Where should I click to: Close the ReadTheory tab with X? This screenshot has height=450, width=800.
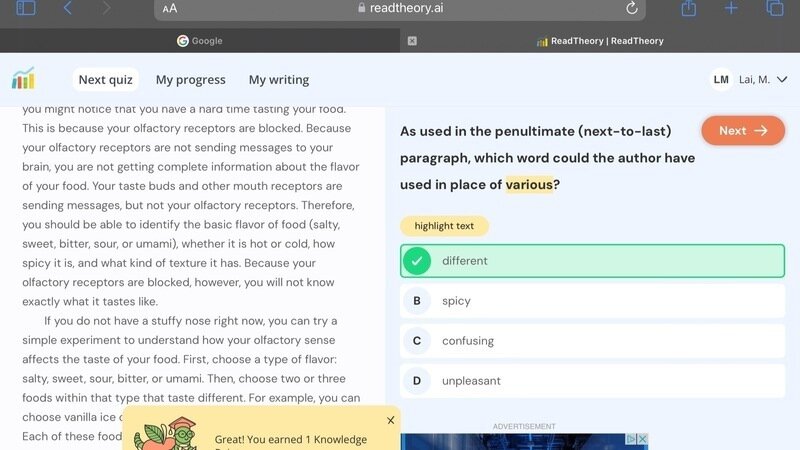[x=412, y=41]
